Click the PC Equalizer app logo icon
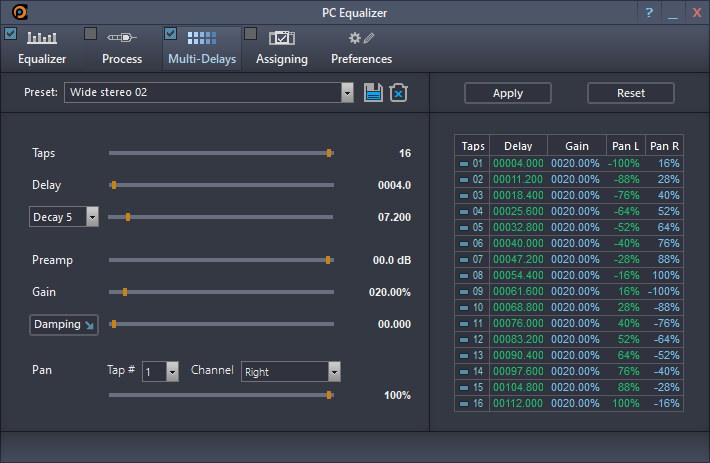This screenshot has width=710, height=463. [19, 12]
